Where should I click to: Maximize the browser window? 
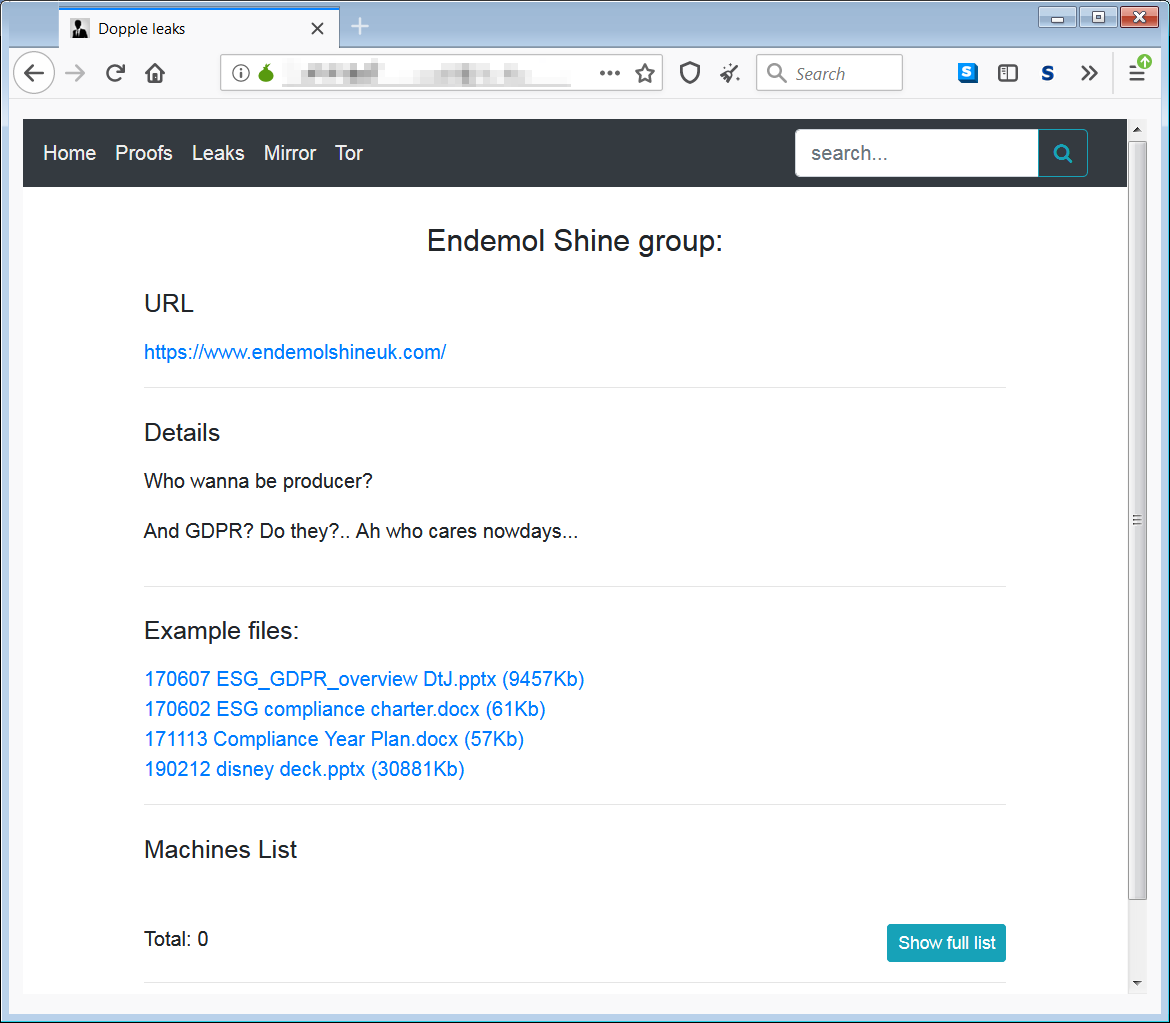pyautogui.click(x=1098, y=17)
